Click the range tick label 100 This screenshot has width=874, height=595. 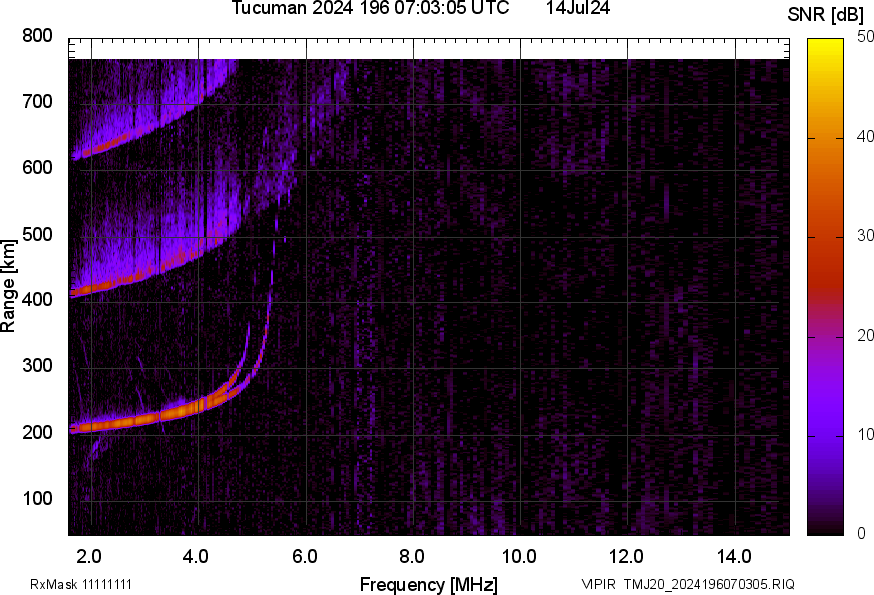[x=37, y=498]
